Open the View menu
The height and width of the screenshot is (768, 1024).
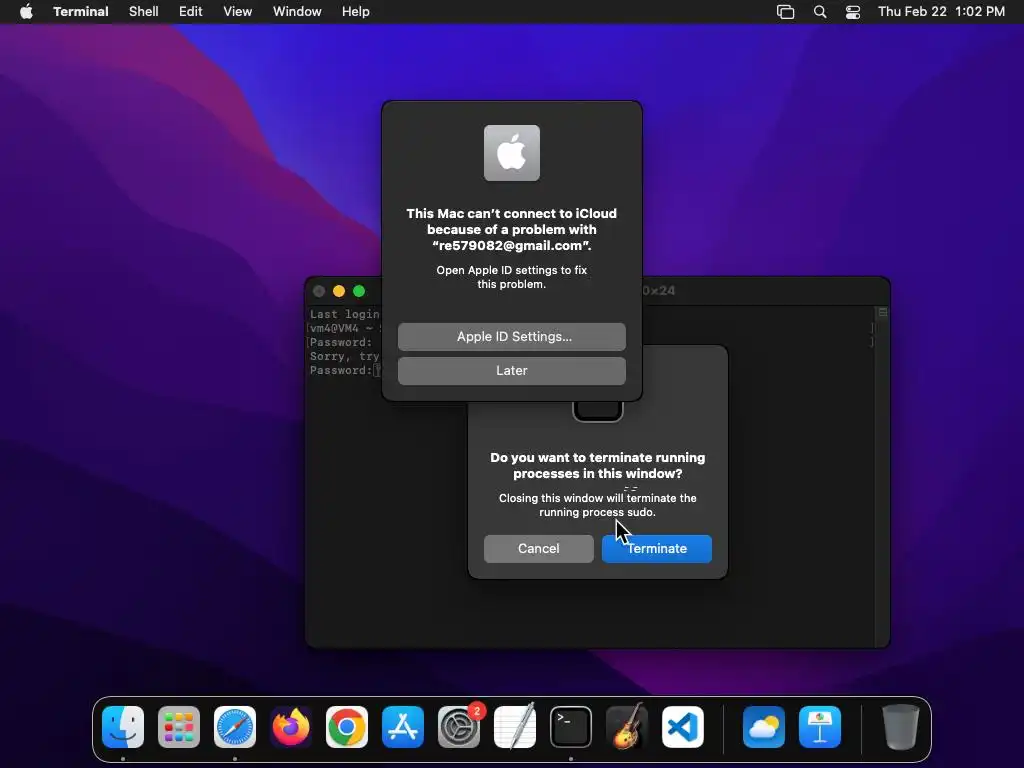(238, 12)
